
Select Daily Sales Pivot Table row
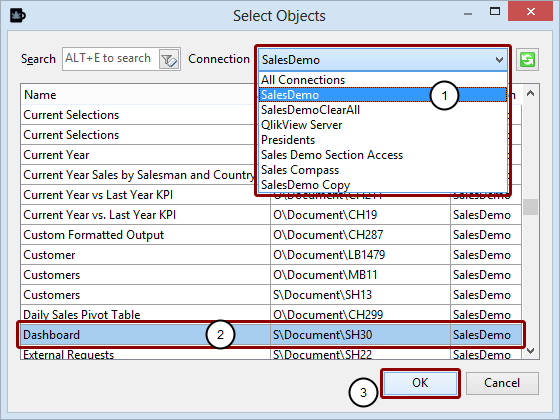(x=271, y=315)
